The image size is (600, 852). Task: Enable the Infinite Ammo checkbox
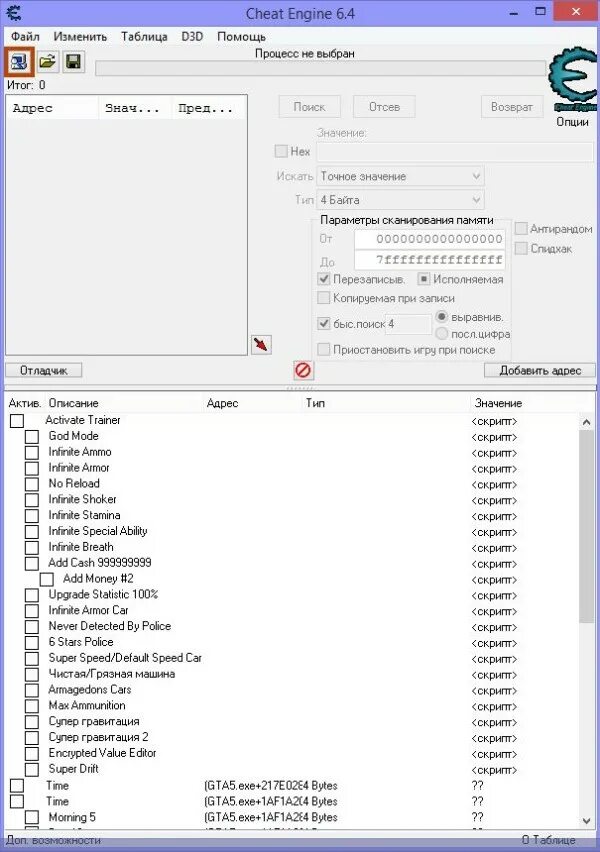tap(32, 452)
